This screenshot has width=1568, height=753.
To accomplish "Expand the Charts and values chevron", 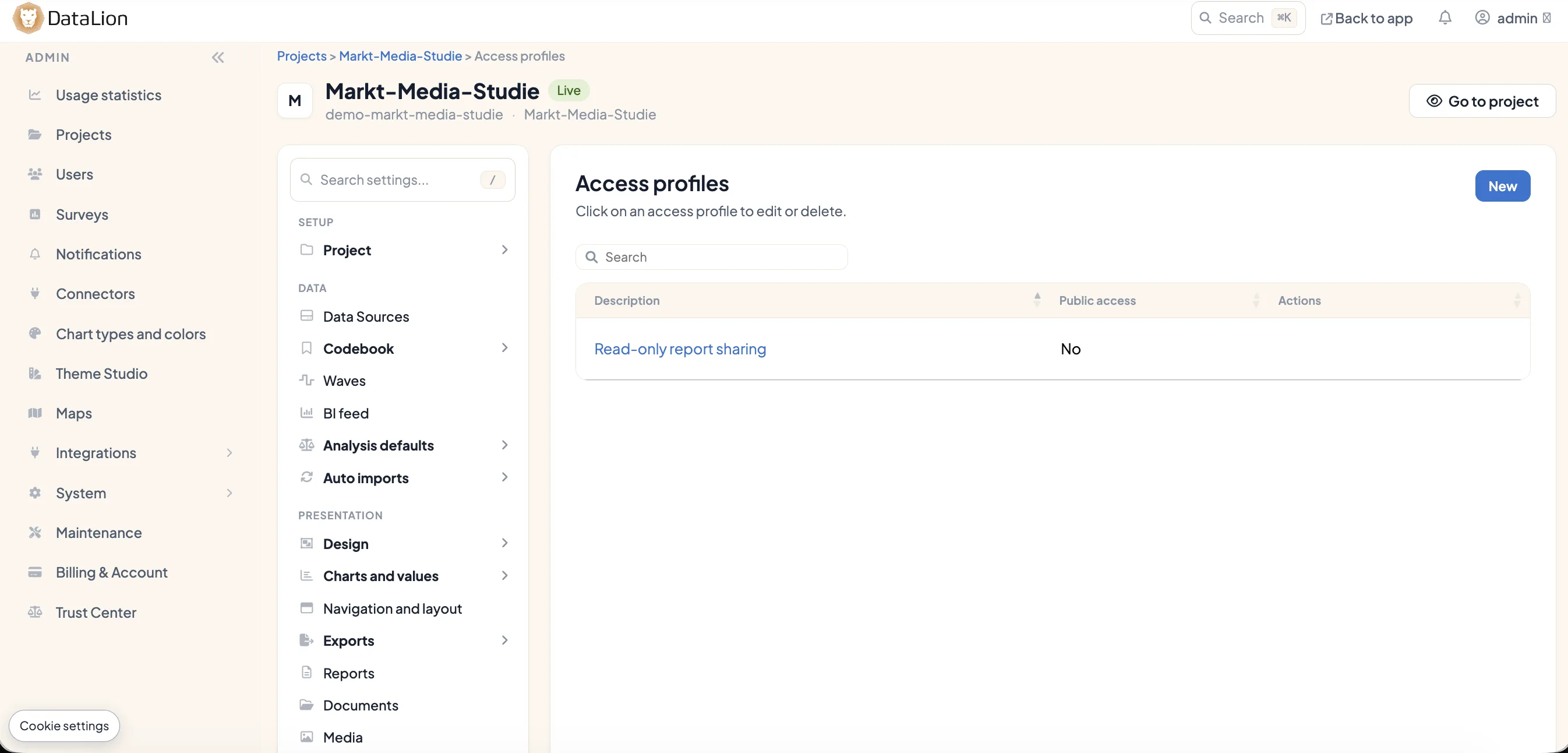I will (504, 576).
